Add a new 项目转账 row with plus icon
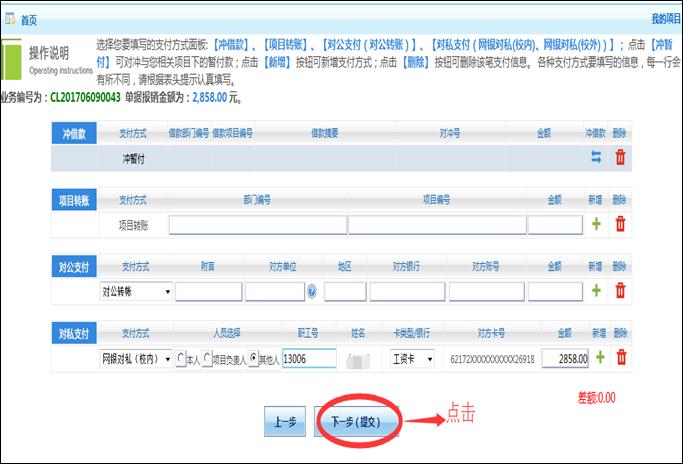This screenshot has width=683, height=464. coord(596,224)
